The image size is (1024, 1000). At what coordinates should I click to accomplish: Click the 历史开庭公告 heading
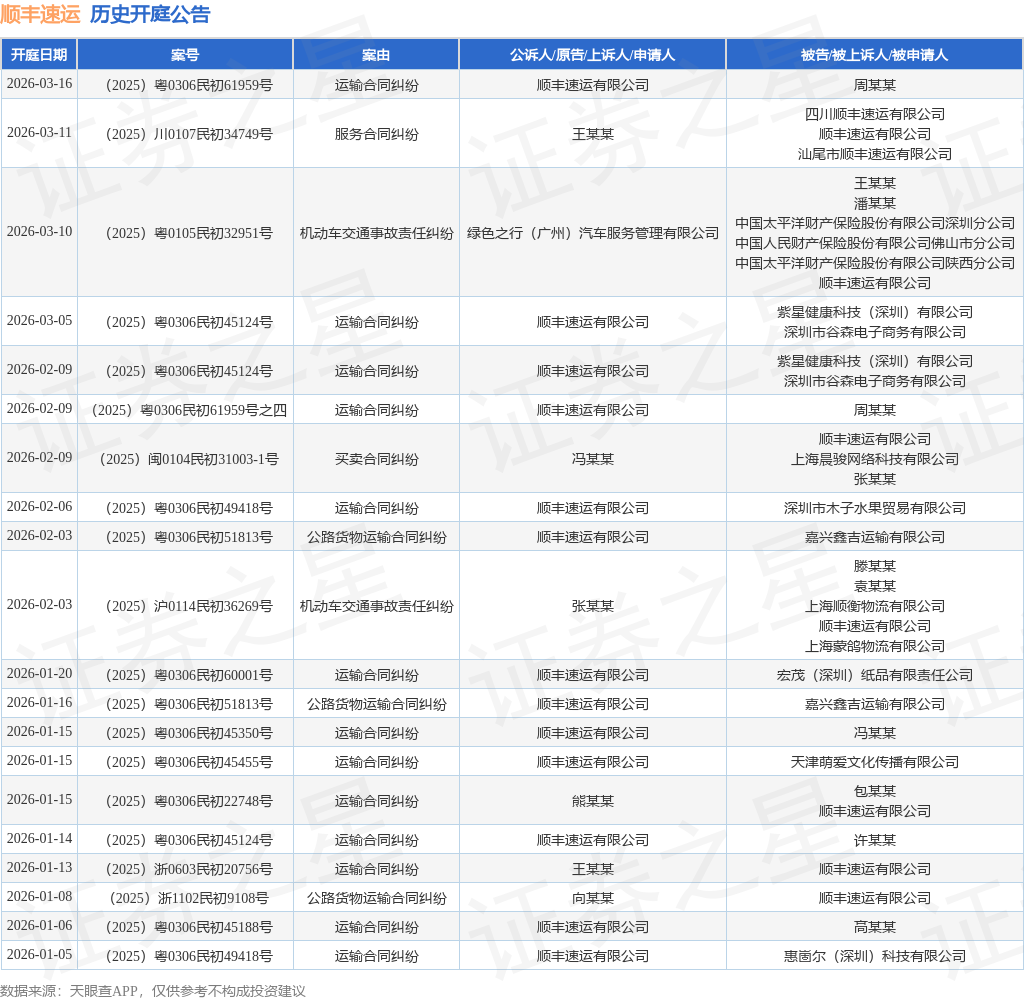pos(150,14)
